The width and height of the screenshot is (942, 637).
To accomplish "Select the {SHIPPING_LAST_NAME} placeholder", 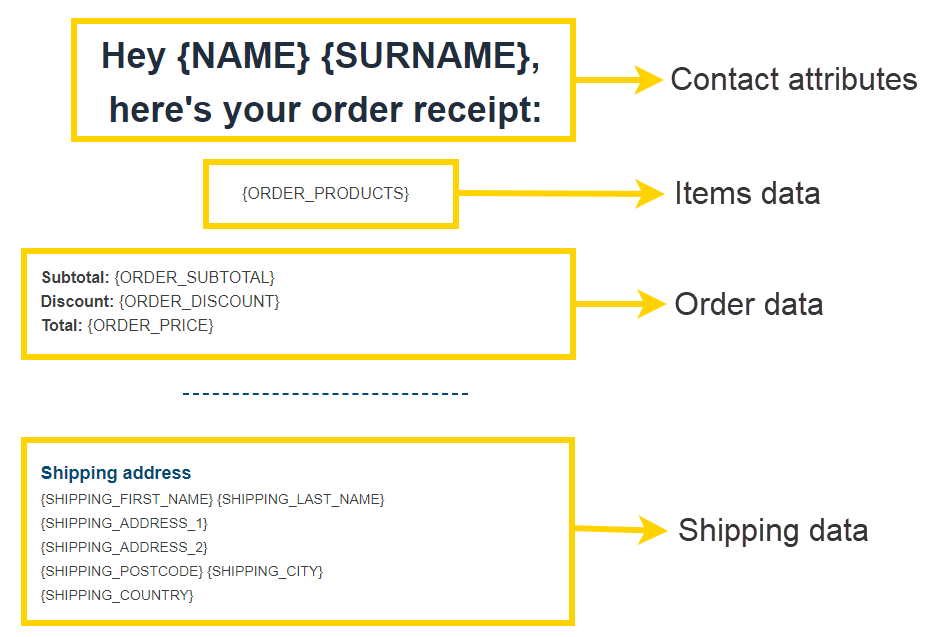I will click(300, 499).
